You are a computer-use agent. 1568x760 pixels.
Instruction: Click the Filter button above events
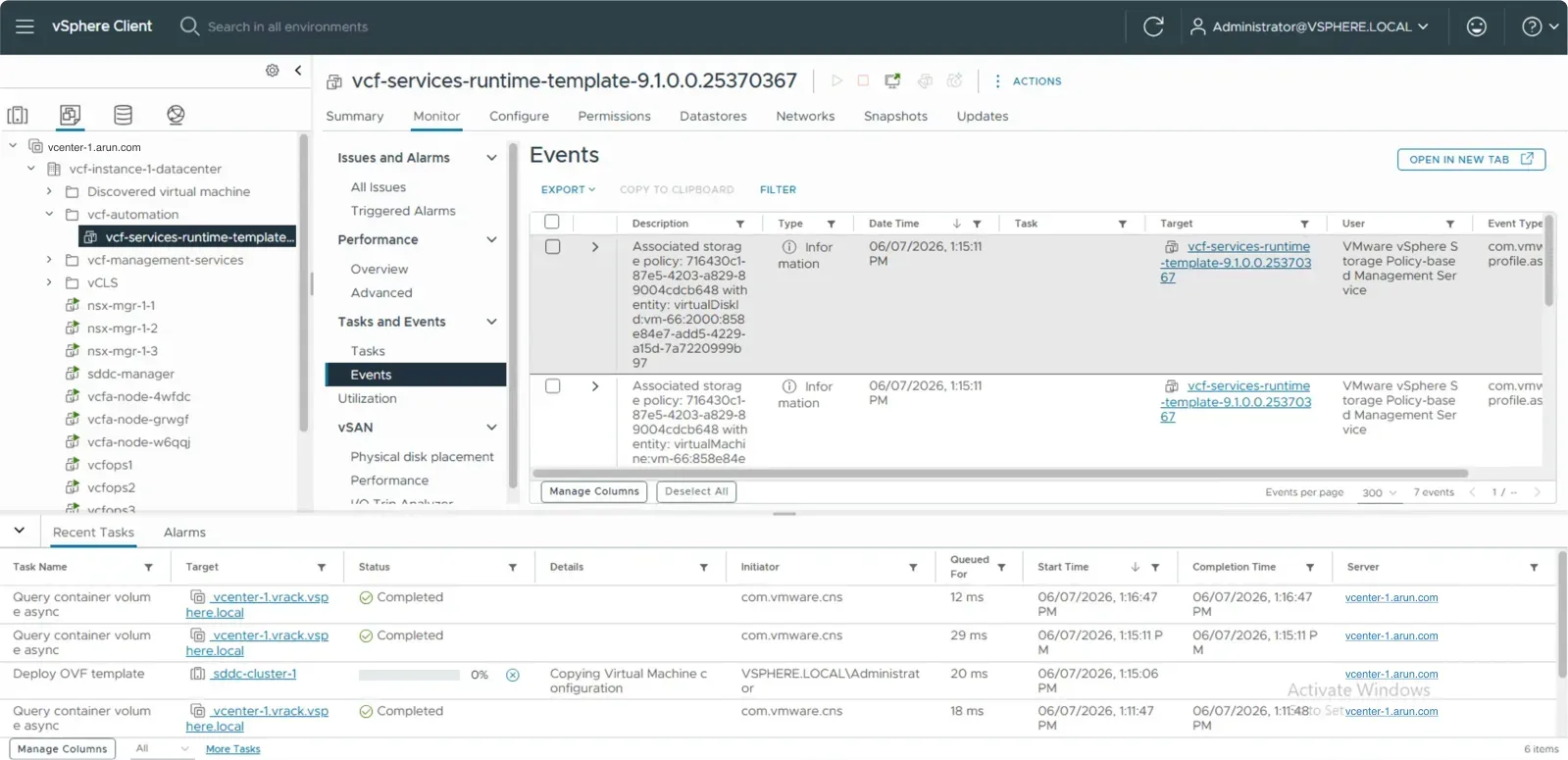coord(778,189)
